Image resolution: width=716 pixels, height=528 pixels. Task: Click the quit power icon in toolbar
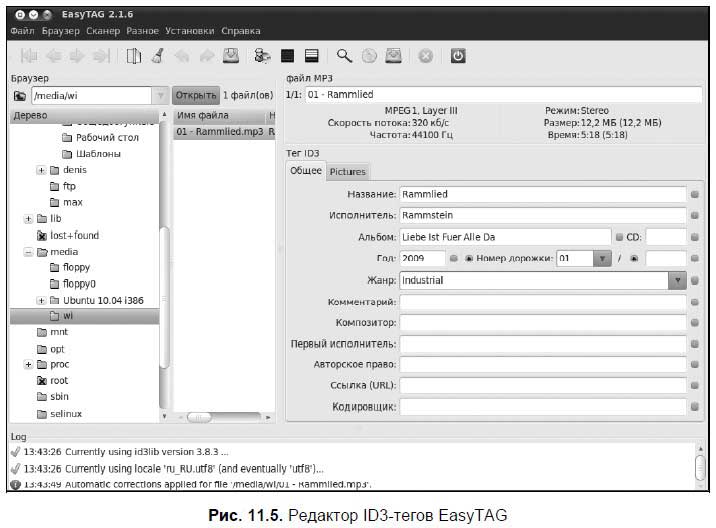[458, 56]
